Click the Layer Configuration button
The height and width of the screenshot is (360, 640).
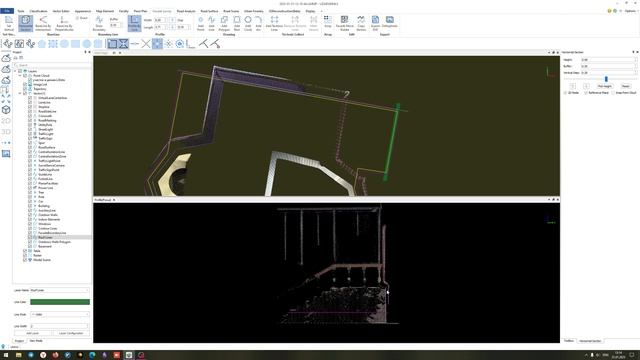(71, 333)
